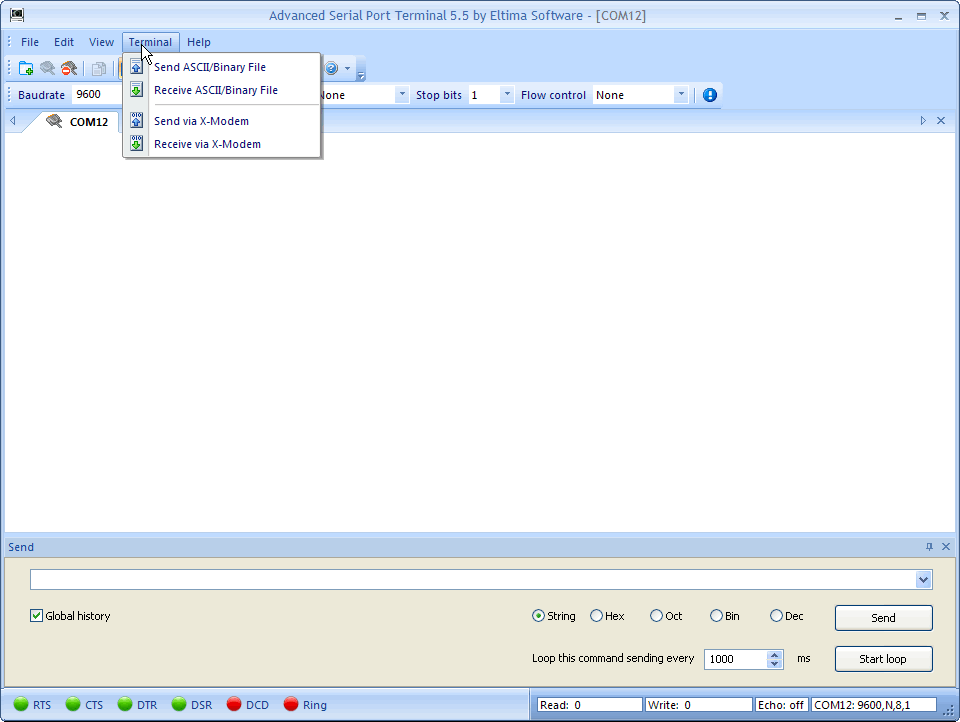This screenshot has width=960, height=722.
Task: Open a new connection with the folder-plus toolbar icon
Action: (25, 68)
